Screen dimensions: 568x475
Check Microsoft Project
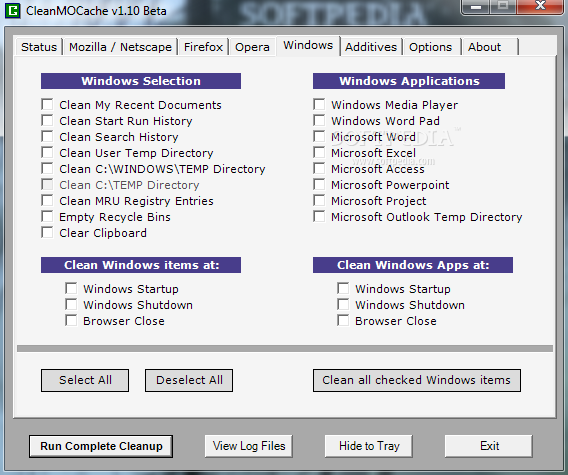(319, 200)
